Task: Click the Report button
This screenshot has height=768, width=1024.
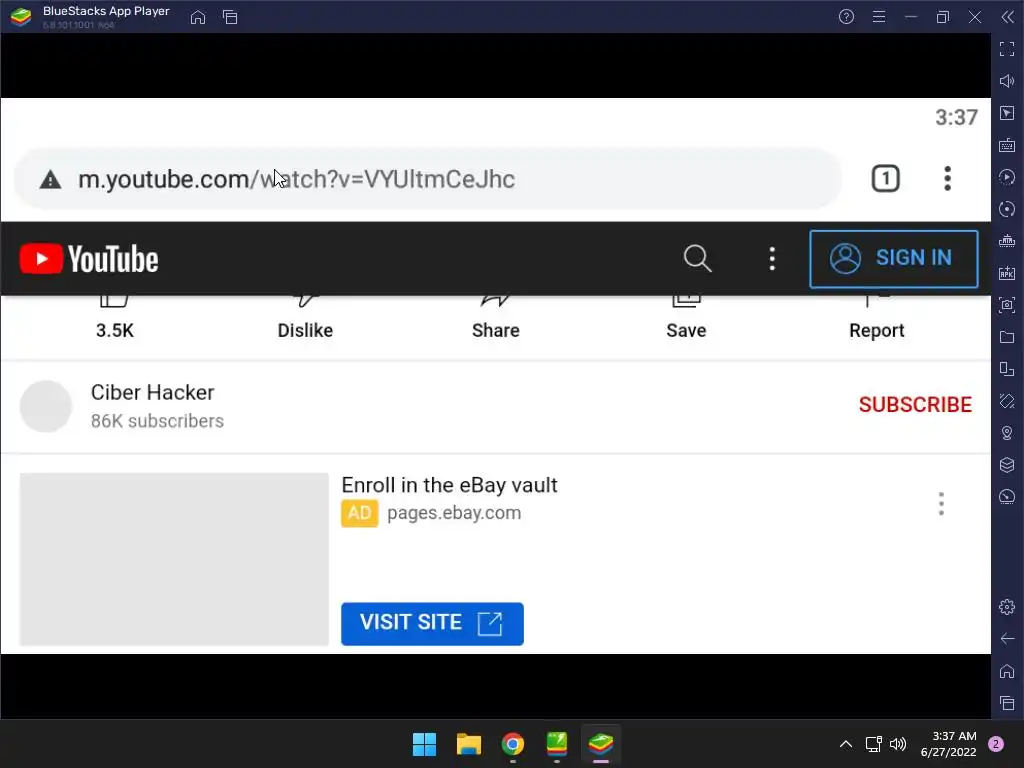Action: [876, 318]
